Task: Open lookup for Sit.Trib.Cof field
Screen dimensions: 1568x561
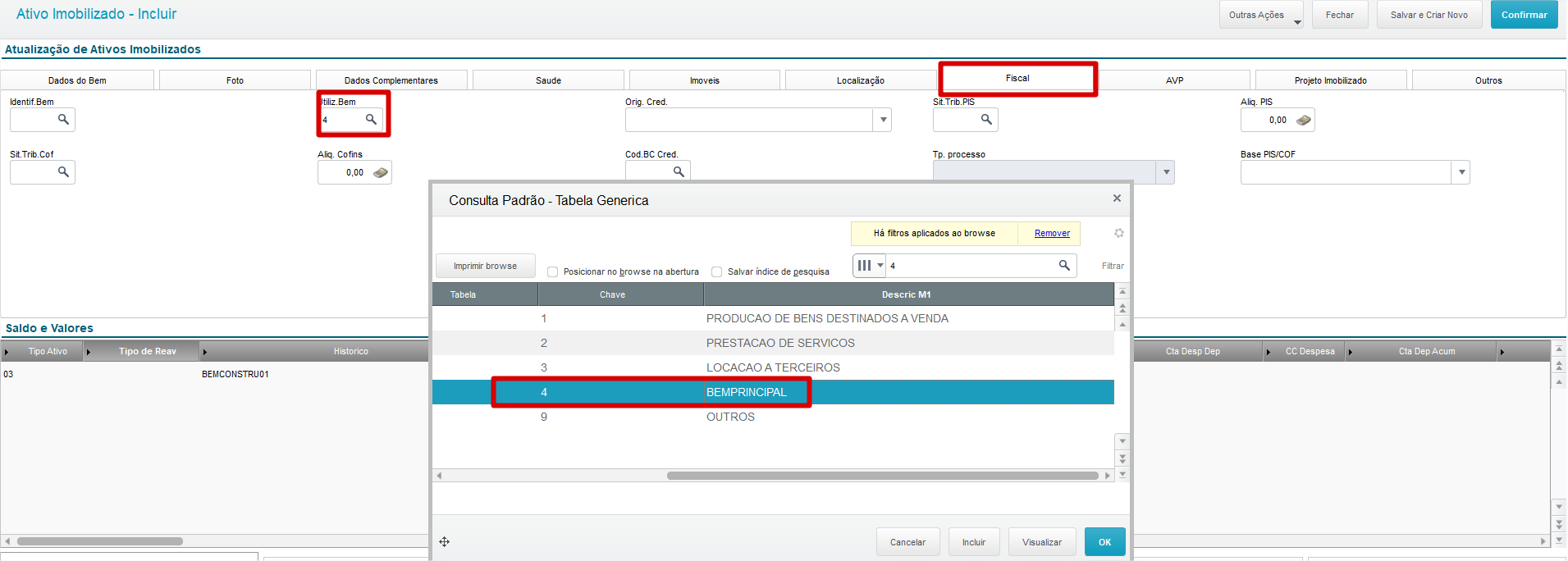Action: (63, 172)
